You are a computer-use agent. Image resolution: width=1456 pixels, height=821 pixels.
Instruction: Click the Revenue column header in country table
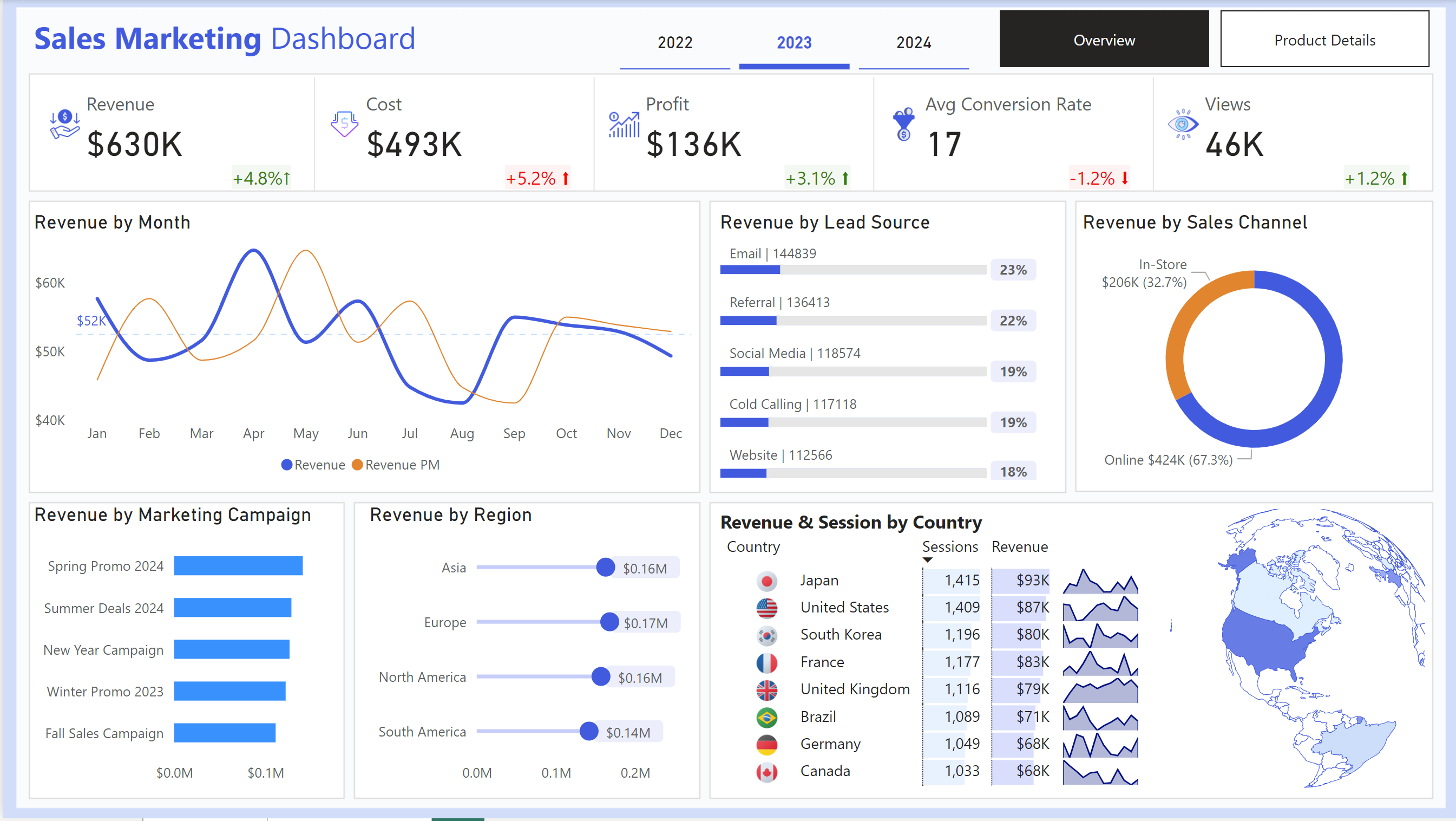(1020, 547)
